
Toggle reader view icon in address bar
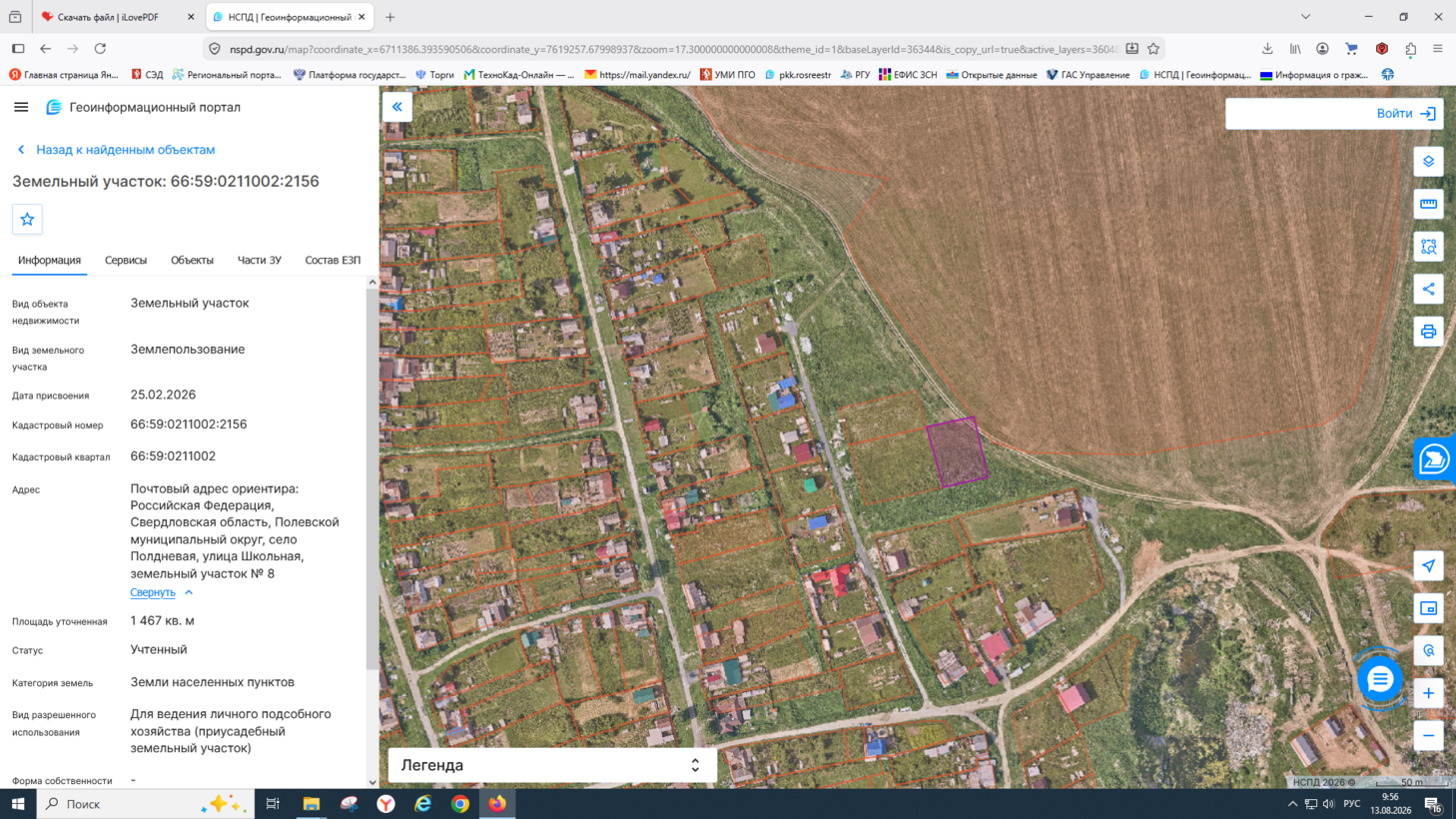(1131, 48)
